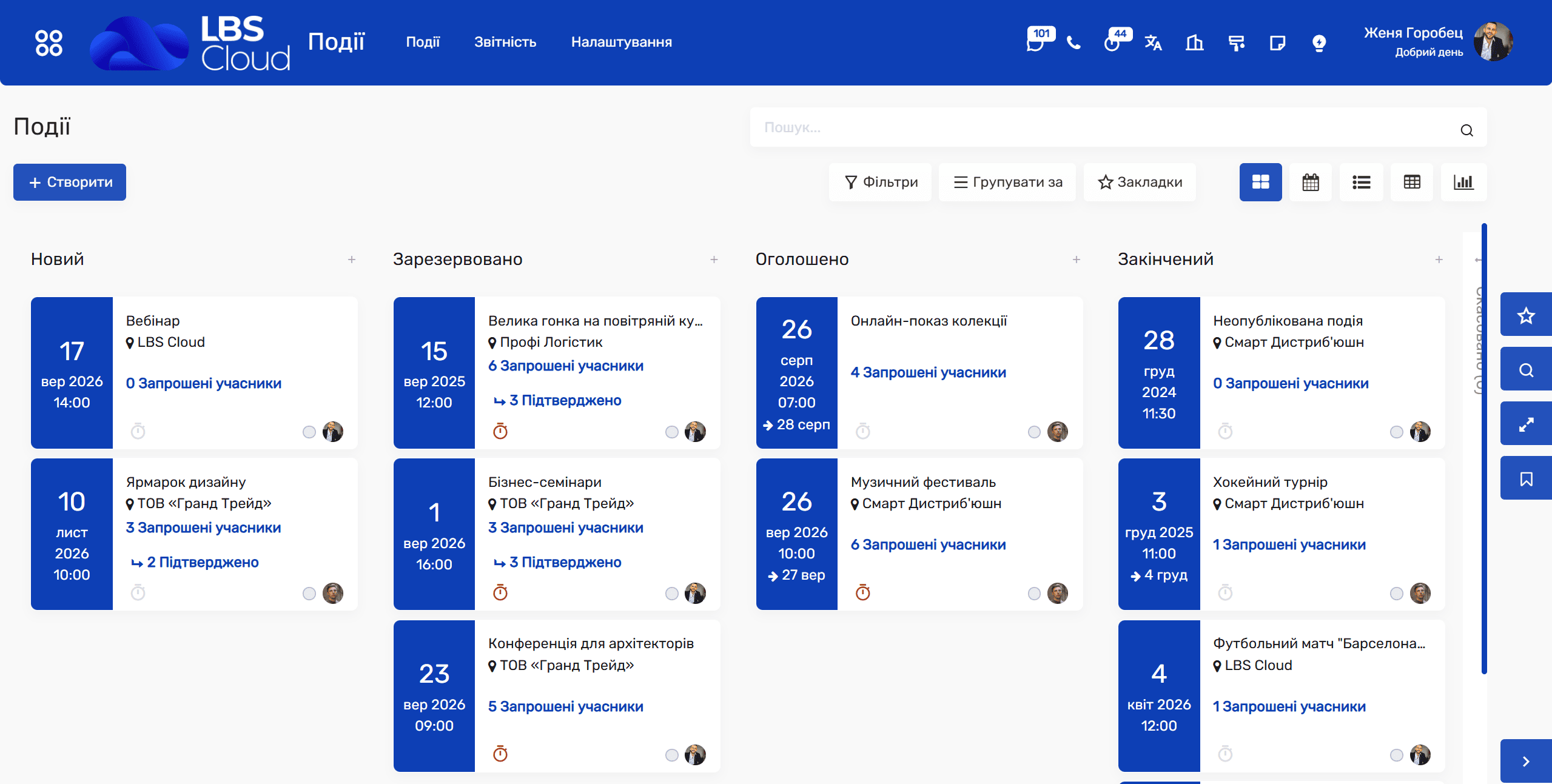Image resolution: width=1552 pixels, height=784 pixels.
Task: Switch to table grid view
Action: click(x=1412, y=182)
